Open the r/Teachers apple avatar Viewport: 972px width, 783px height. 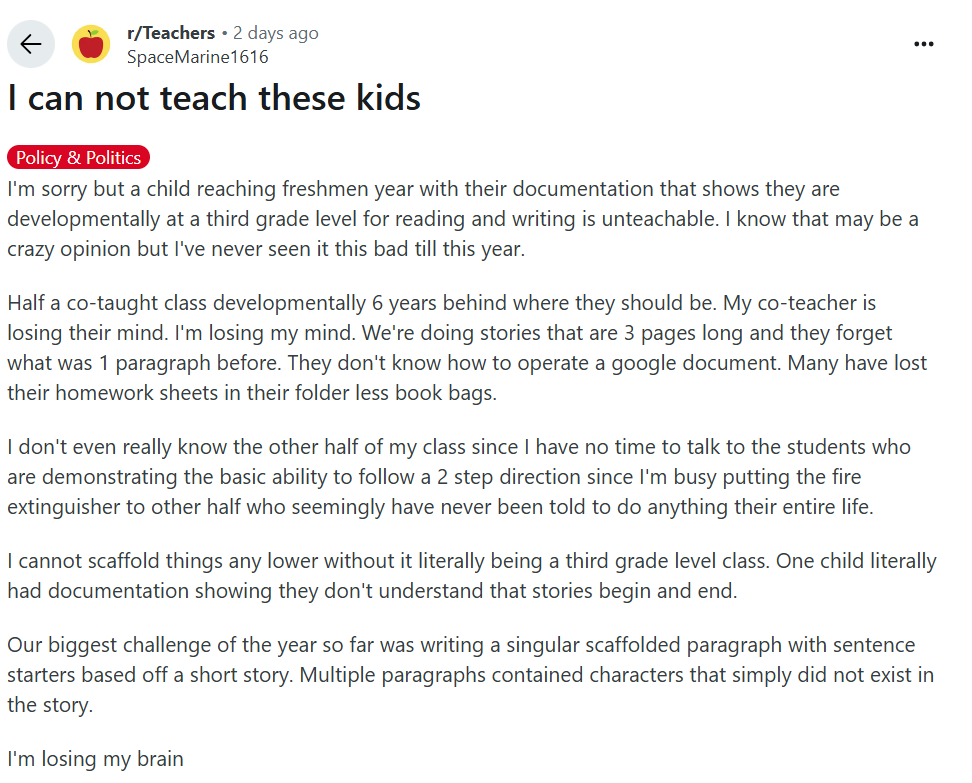tap(91, 44)
